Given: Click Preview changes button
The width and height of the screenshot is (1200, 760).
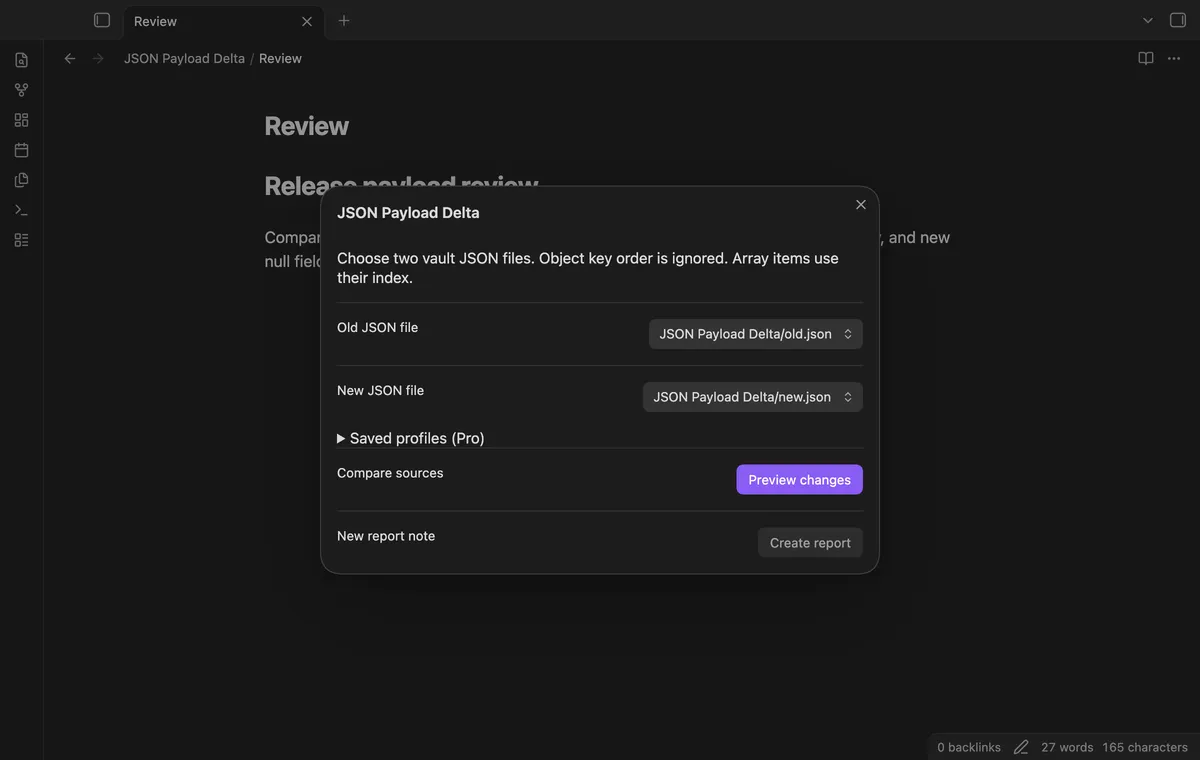Looking at the screenshot, I should pyautogui.click(x=800, y=480).
